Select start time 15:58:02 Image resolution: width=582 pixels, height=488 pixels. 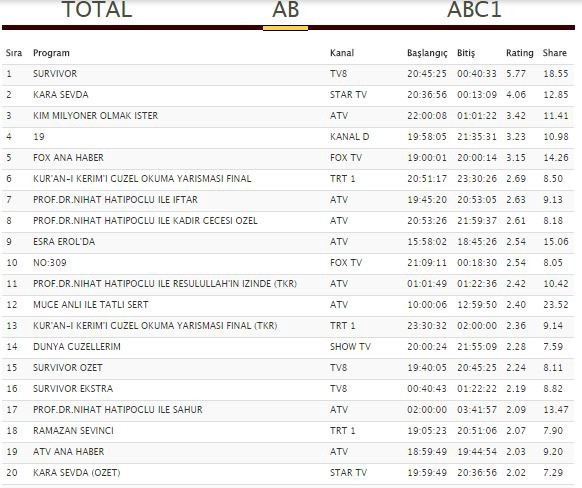tap(427, 242)
